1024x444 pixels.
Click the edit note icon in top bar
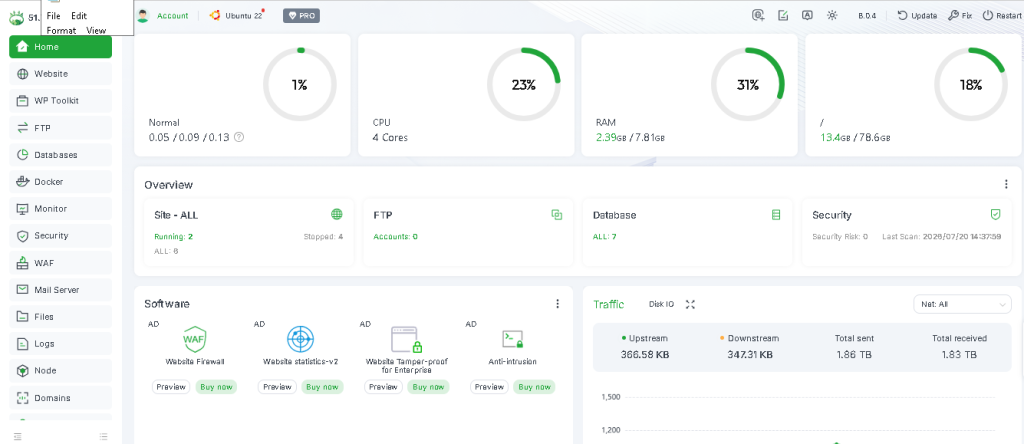click(x=783, y=16)
